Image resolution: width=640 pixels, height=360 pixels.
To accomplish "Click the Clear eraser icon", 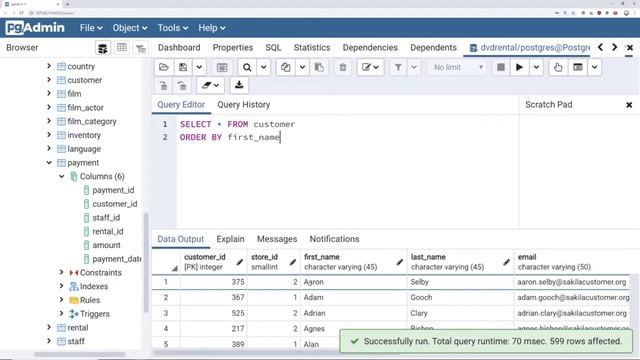I will 210,85.
